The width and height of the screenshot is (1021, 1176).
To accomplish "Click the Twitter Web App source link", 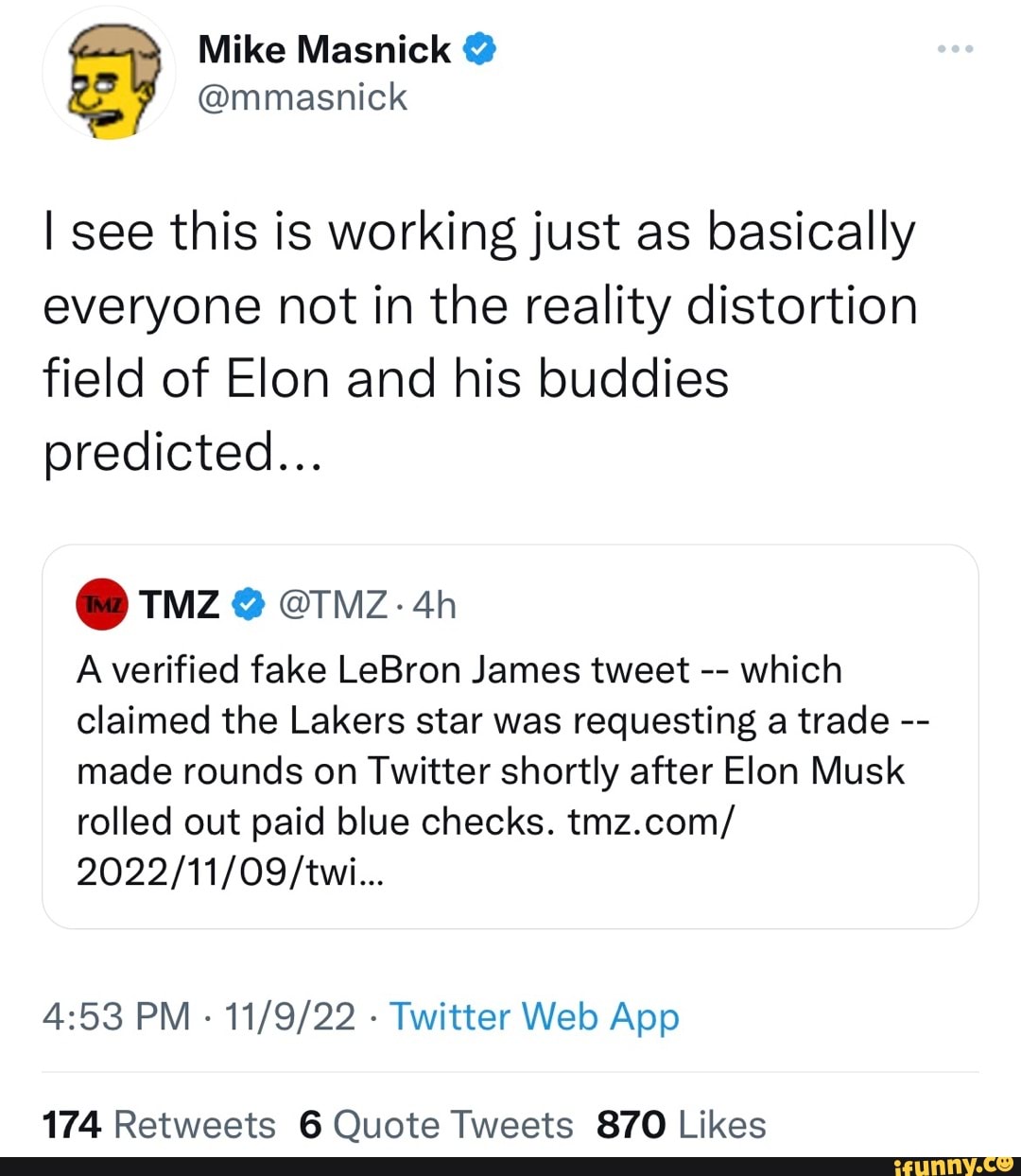I will [534, 1017].
